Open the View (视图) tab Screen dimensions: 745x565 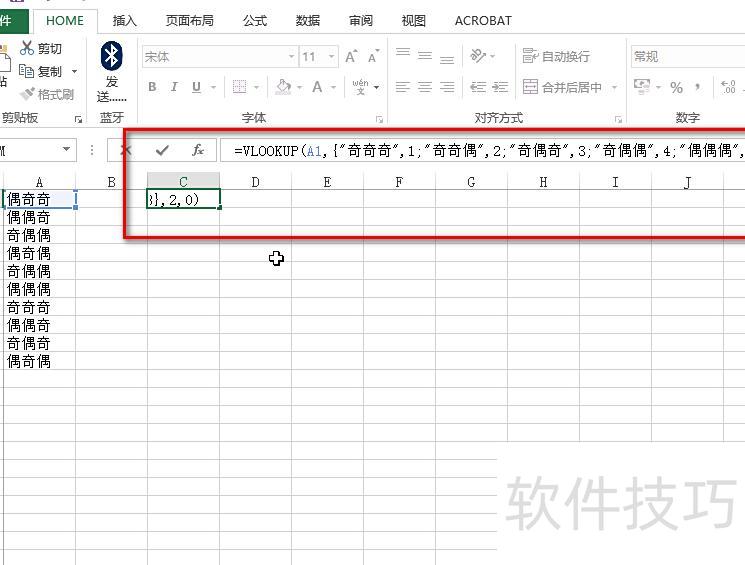413,21
